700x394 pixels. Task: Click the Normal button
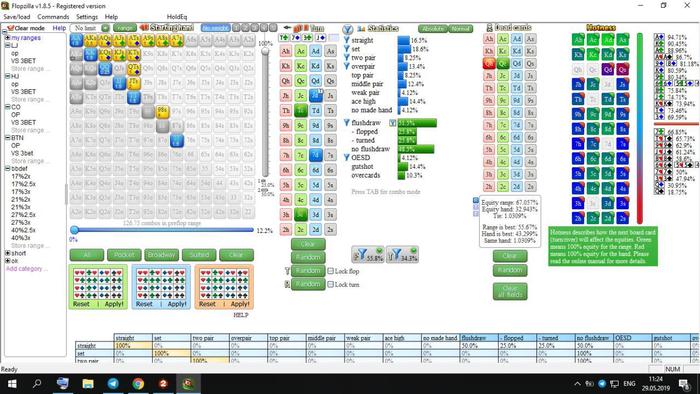tap(460, 29)
